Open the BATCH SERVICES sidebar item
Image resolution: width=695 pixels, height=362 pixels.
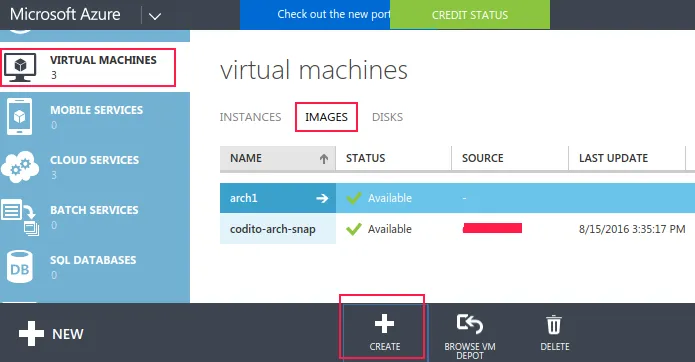[x=95, y=217]
